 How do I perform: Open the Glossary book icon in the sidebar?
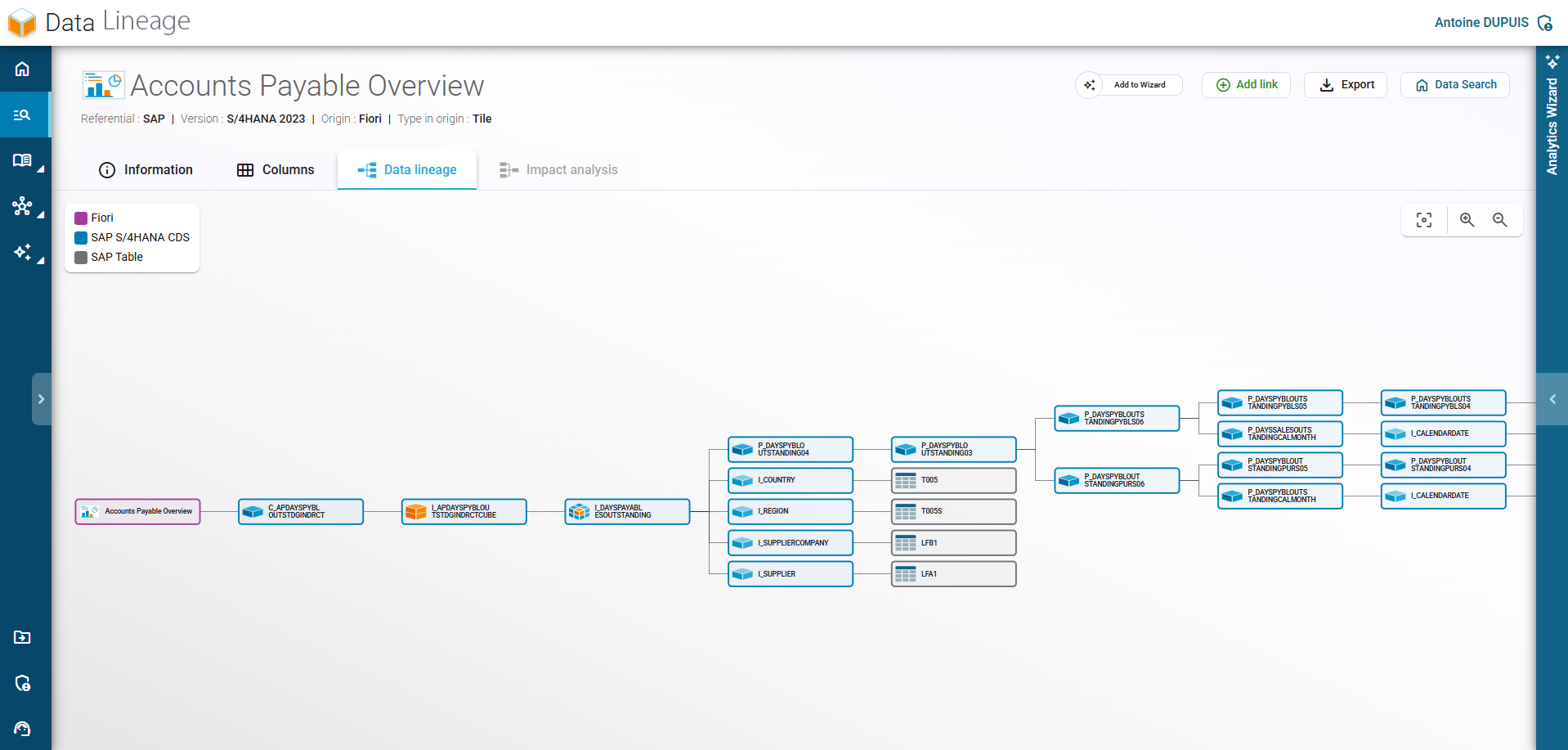click(x=21, y=160)
